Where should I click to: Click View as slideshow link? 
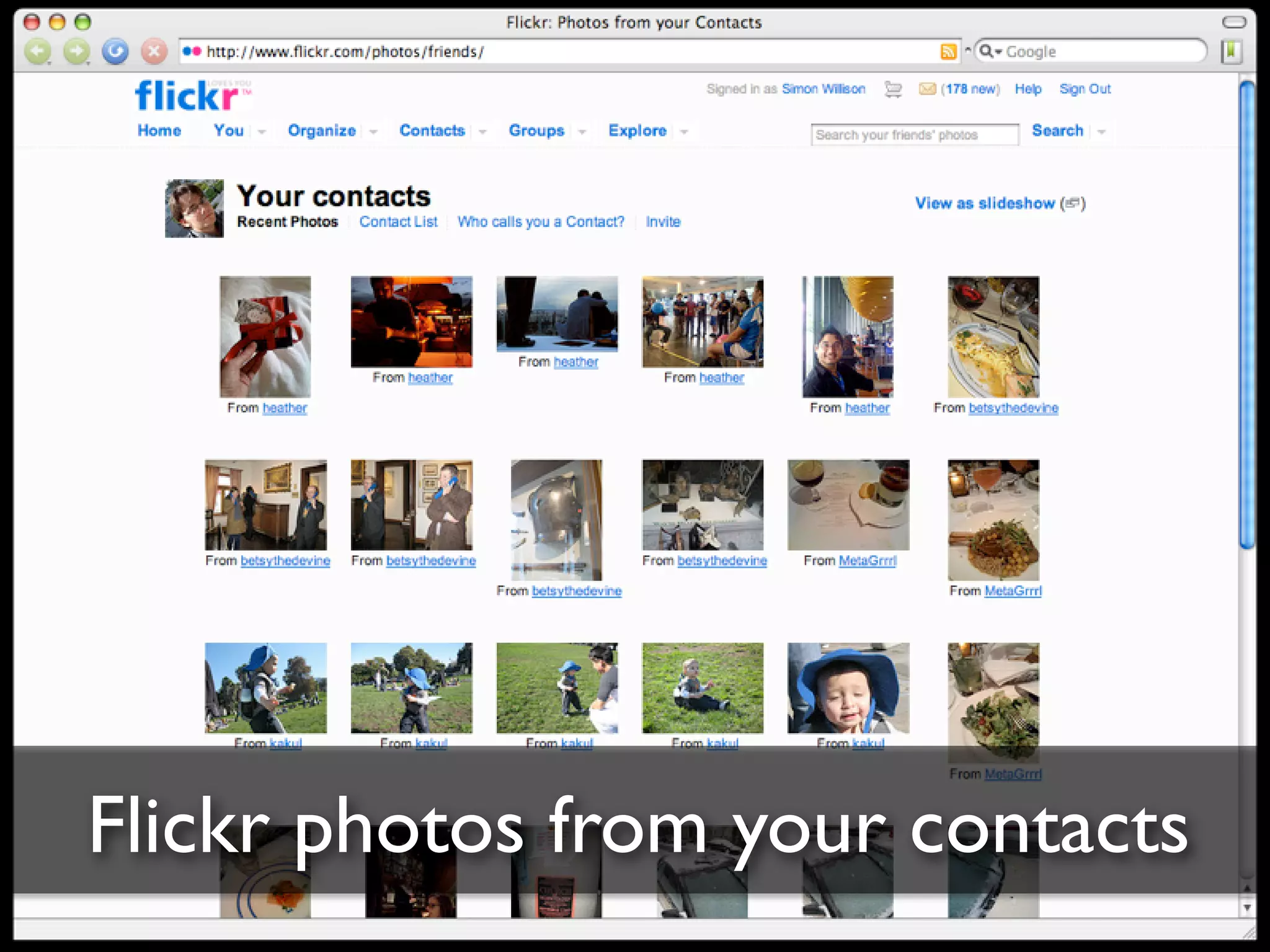point(985,203)
